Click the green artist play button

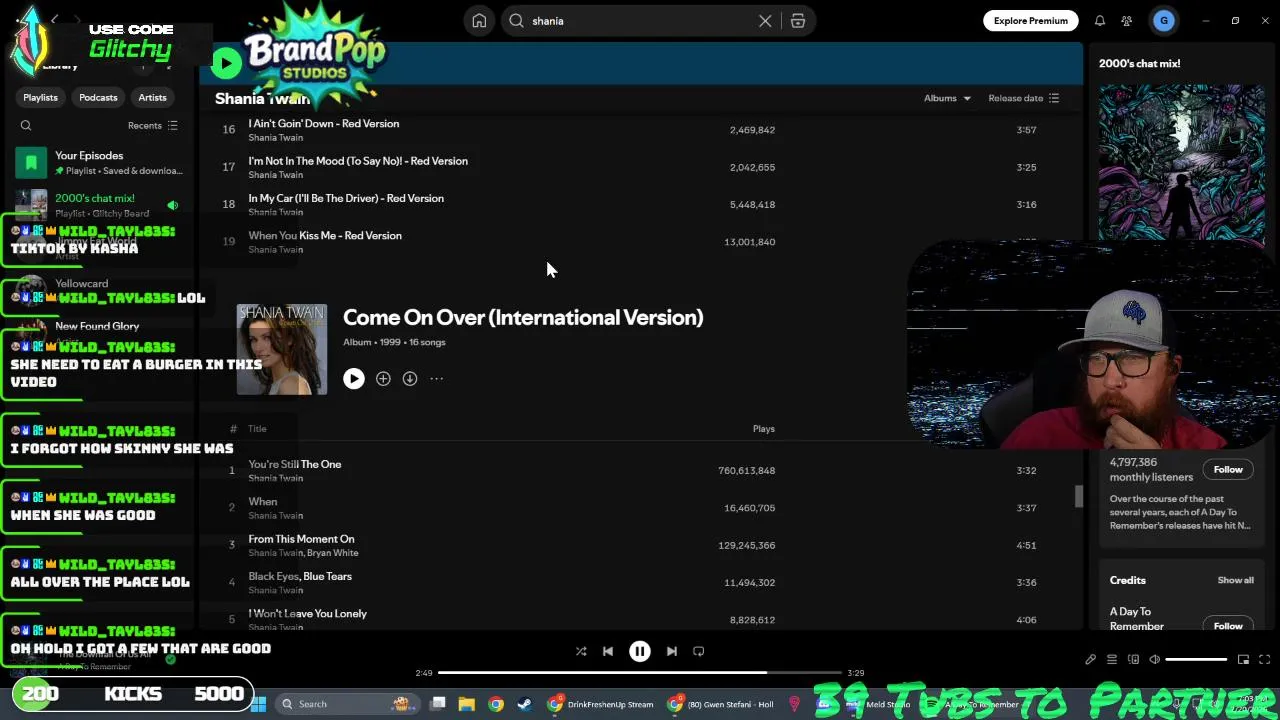click(x=226, y=63)
